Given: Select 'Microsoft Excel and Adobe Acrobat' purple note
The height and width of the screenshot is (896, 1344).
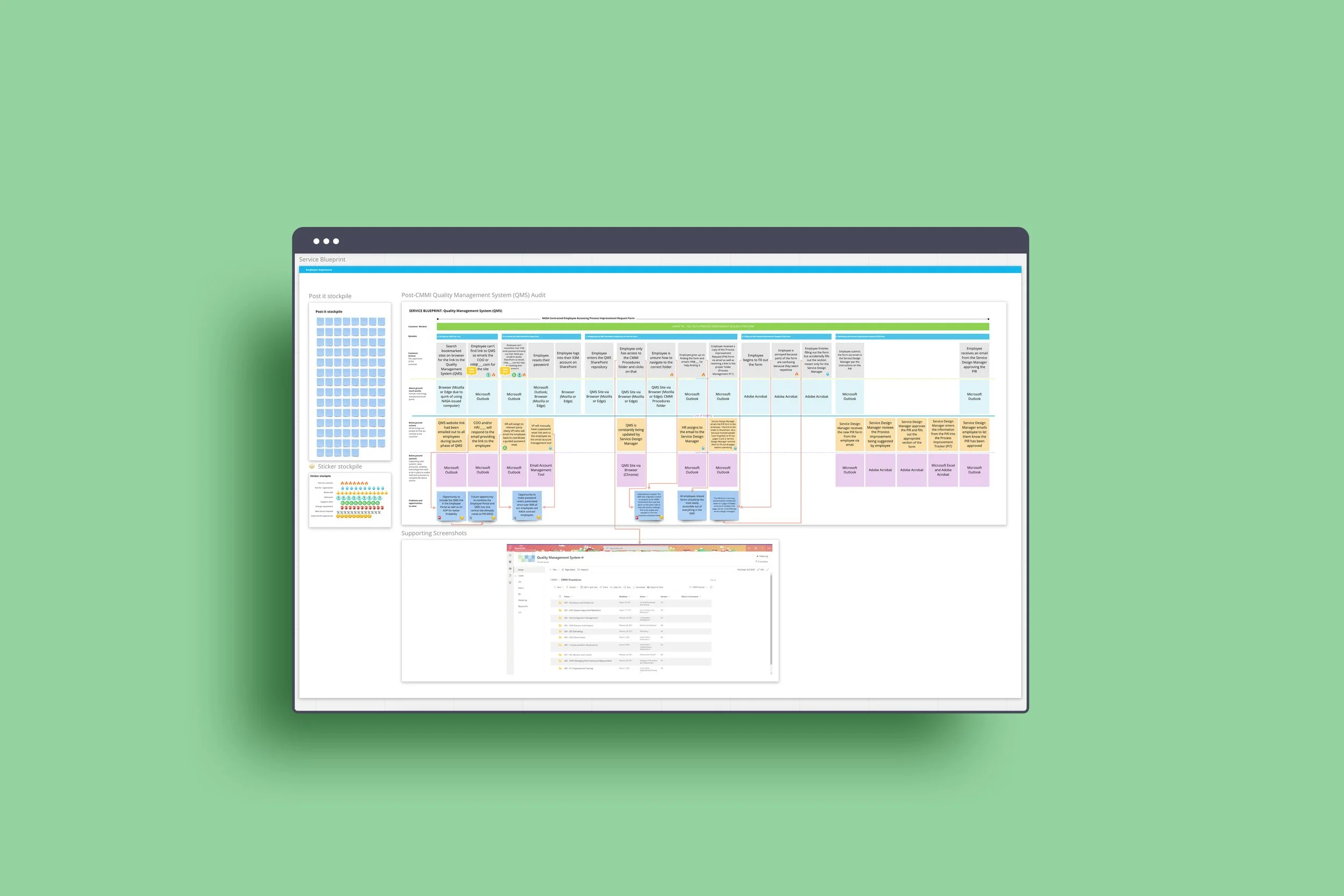Looking at the screenshot, I should (x=943, y=470).
